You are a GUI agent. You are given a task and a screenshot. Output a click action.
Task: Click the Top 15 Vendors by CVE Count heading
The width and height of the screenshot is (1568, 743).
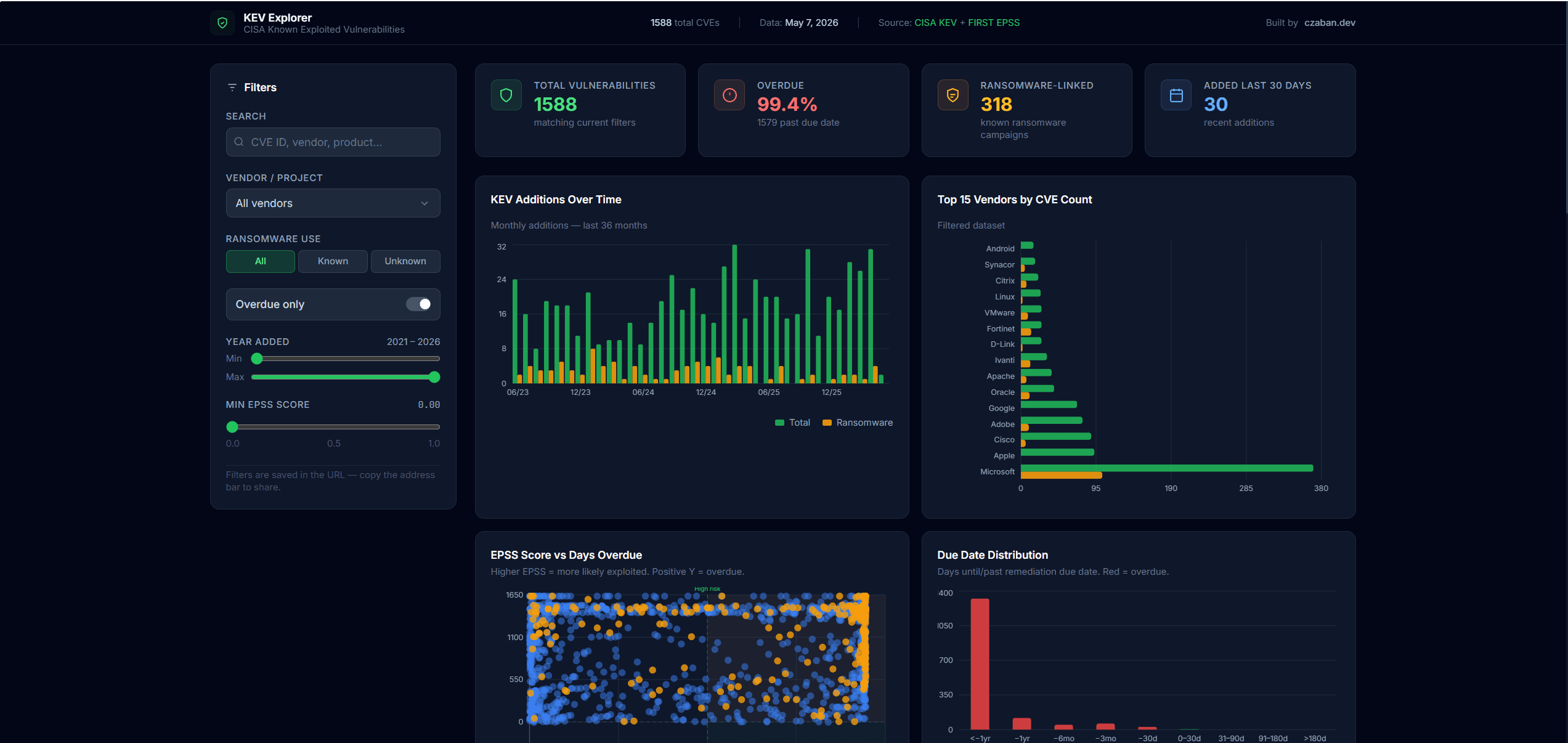pyautogui.click(x=1015, y=200)
